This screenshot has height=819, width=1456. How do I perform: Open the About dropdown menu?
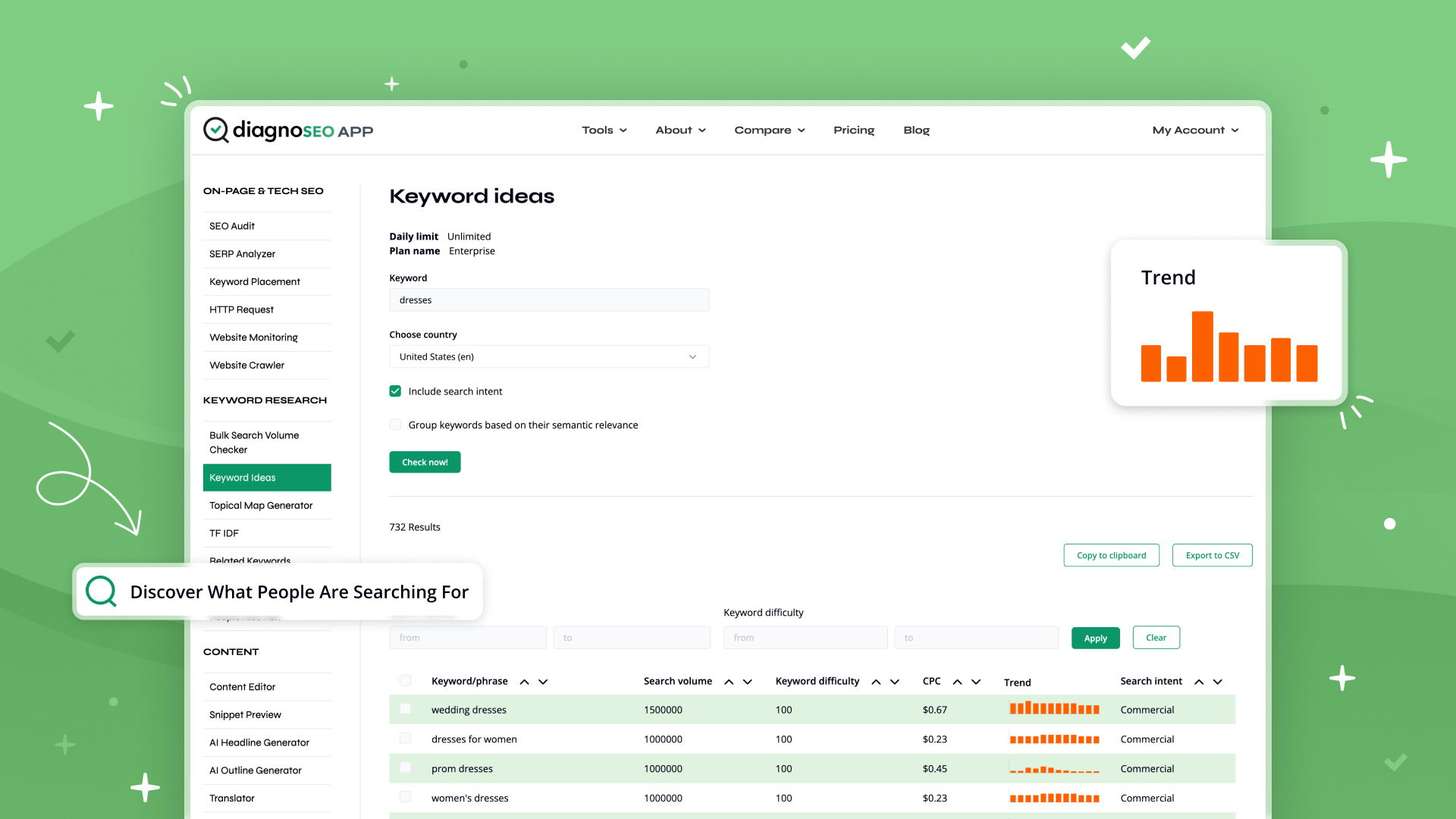(680, 130)
